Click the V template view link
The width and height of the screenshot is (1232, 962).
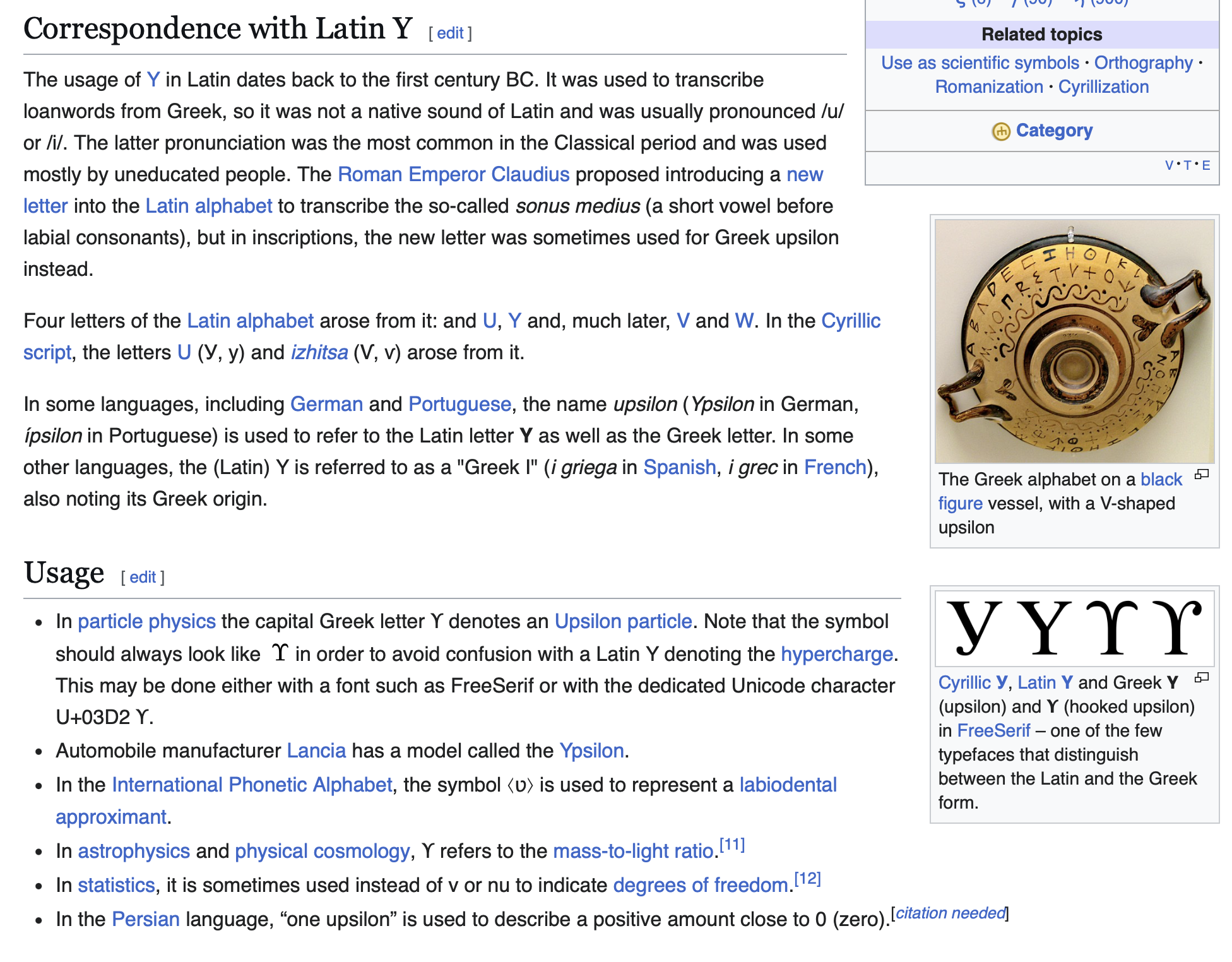point(1169,165)
